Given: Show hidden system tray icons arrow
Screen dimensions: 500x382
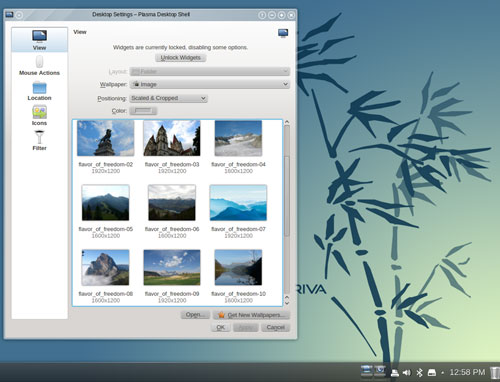Looking at the screenshot, I should click(x=442, y=372).
